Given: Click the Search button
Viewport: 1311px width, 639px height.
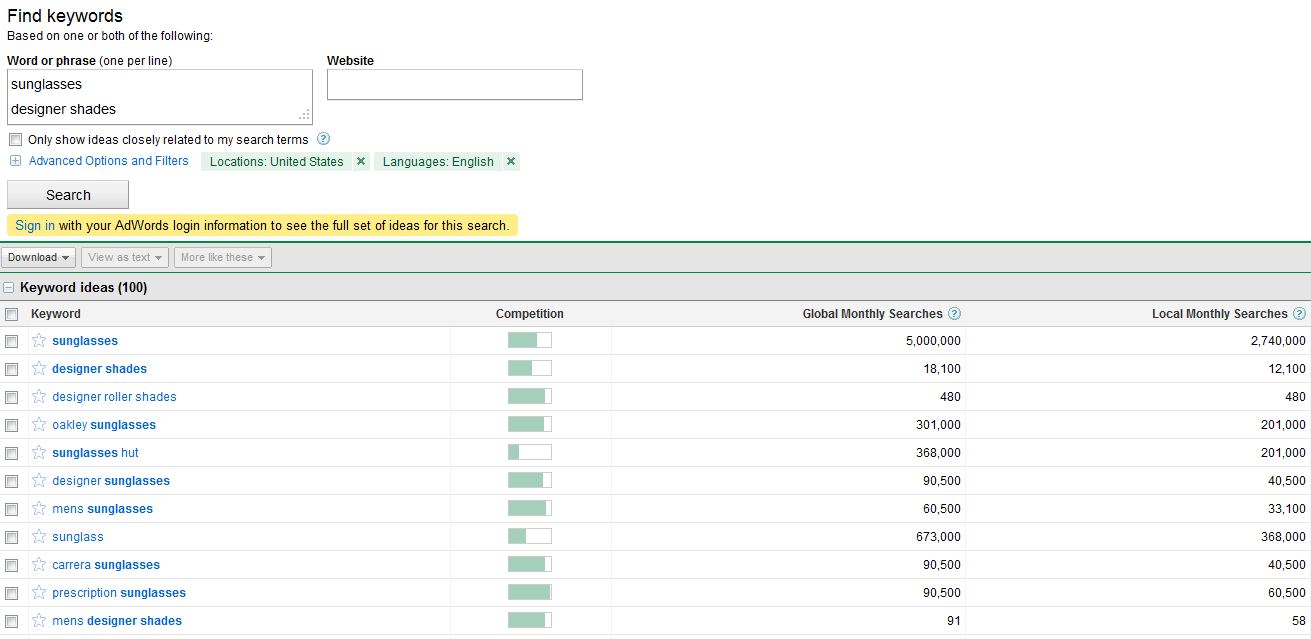Looking at the screenshot, I should (x=68, y=195).
